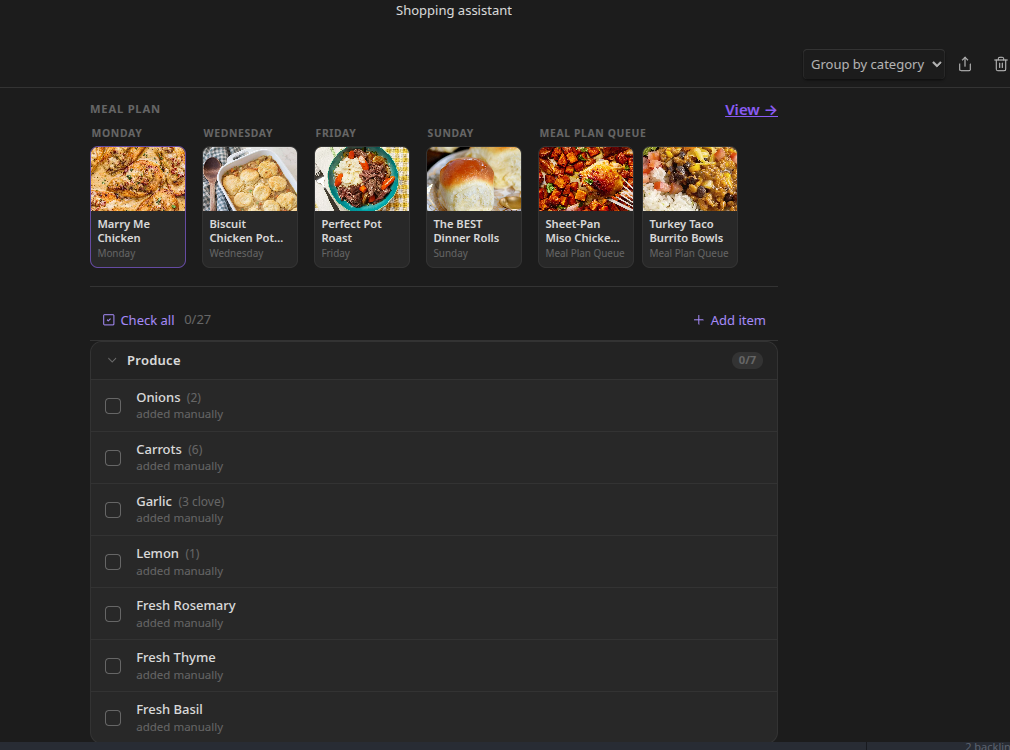1010x750 pixels.
Task: Click the Check all checkbox icon
Action: [x=109, y=320]
